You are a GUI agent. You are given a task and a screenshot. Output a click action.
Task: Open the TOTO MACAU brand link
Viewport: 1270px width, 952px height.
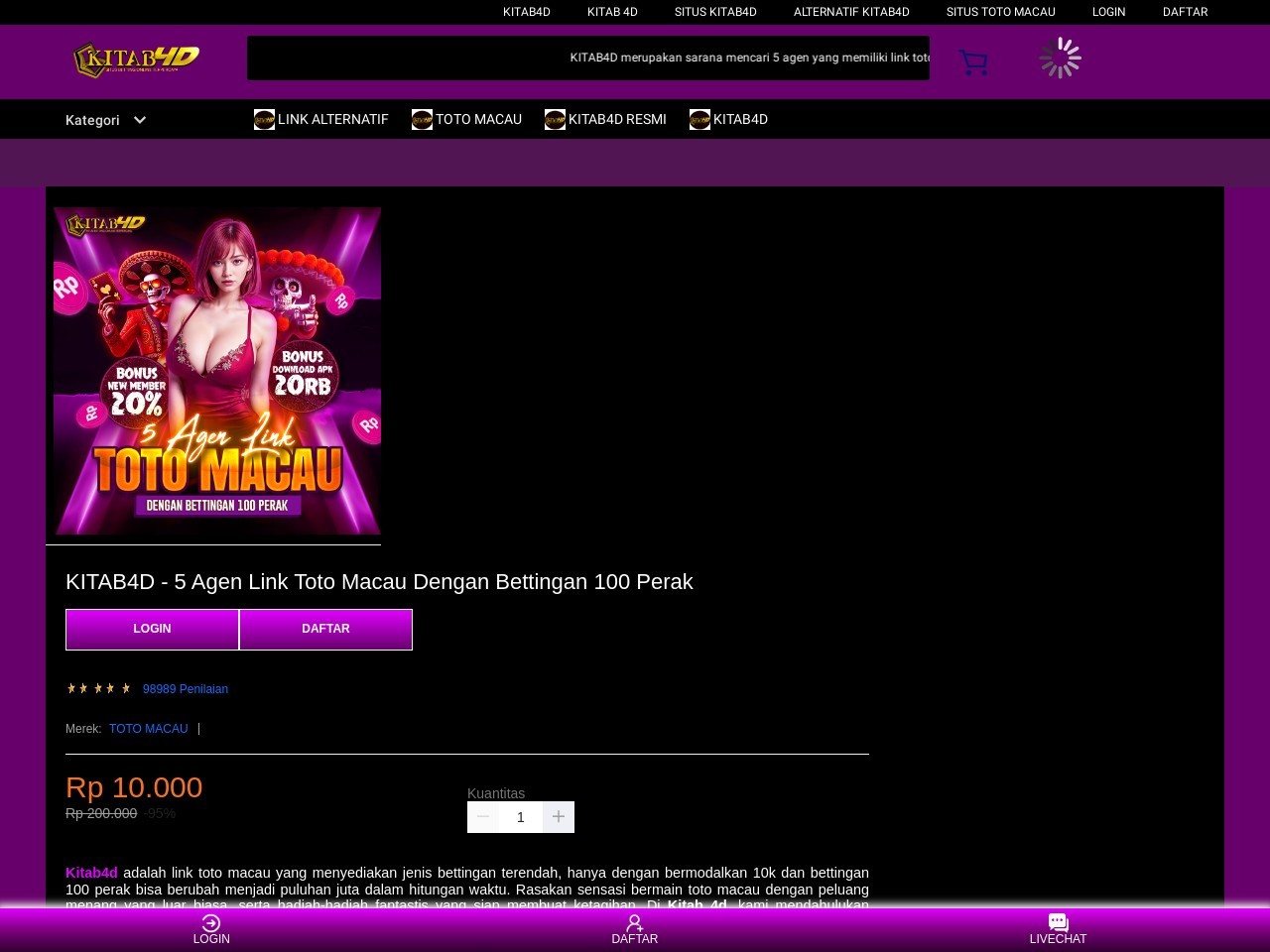(149, 729)
